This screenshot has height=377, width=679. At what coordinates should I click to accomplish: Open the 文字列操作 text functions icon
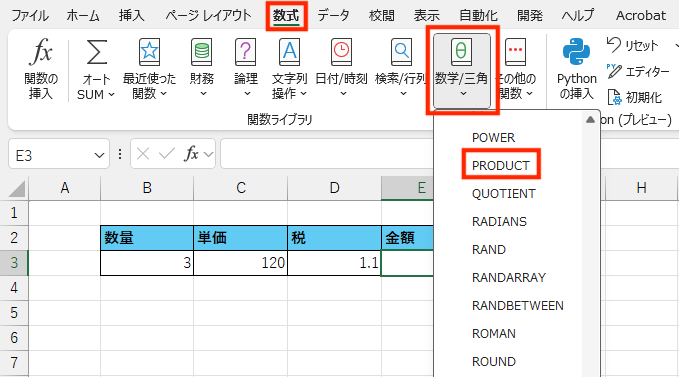click(x=290, y=52)
